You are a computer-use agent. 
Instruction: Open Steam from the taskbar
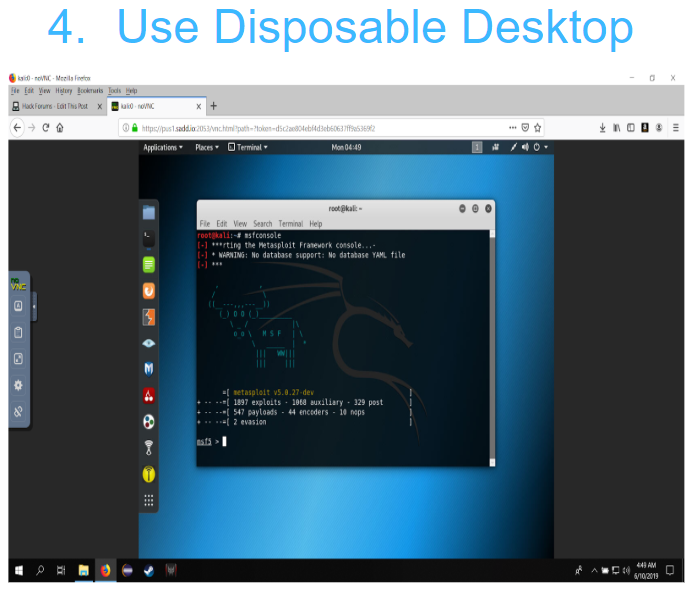tap(149, 571)
